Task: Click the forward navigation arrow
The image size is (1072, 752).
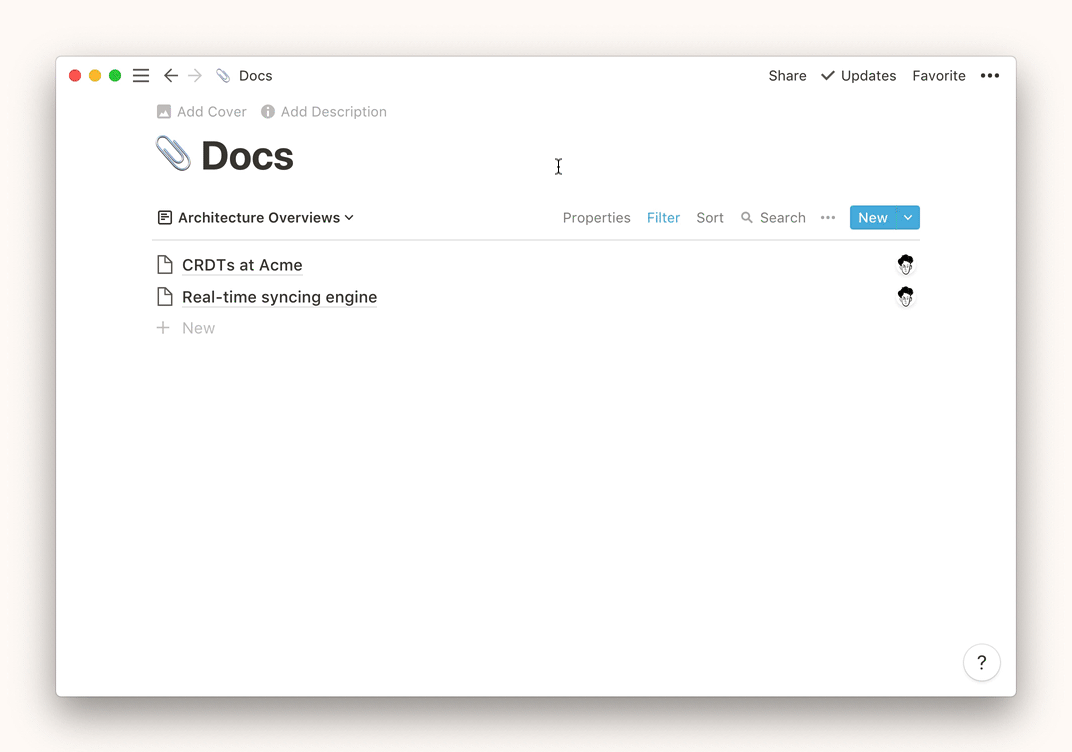Action: click(195, 76)
